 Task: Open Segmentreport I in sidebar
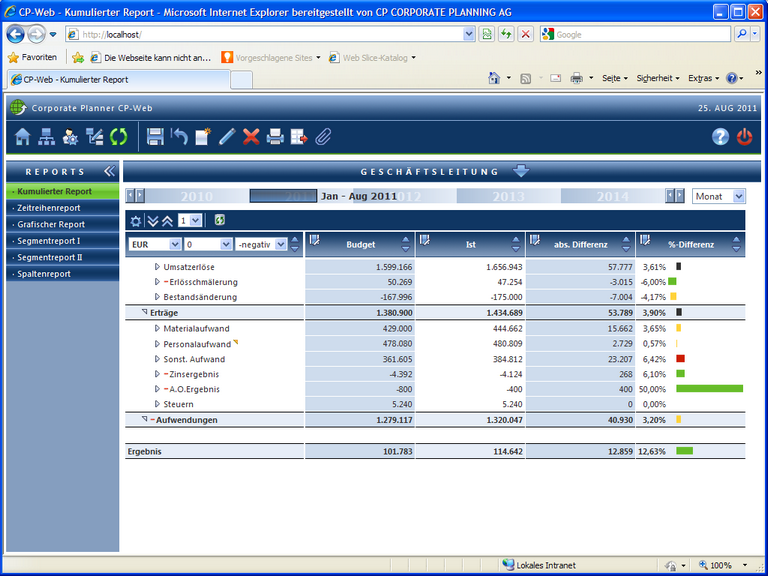pyautogui.click(x=63, y=241)
